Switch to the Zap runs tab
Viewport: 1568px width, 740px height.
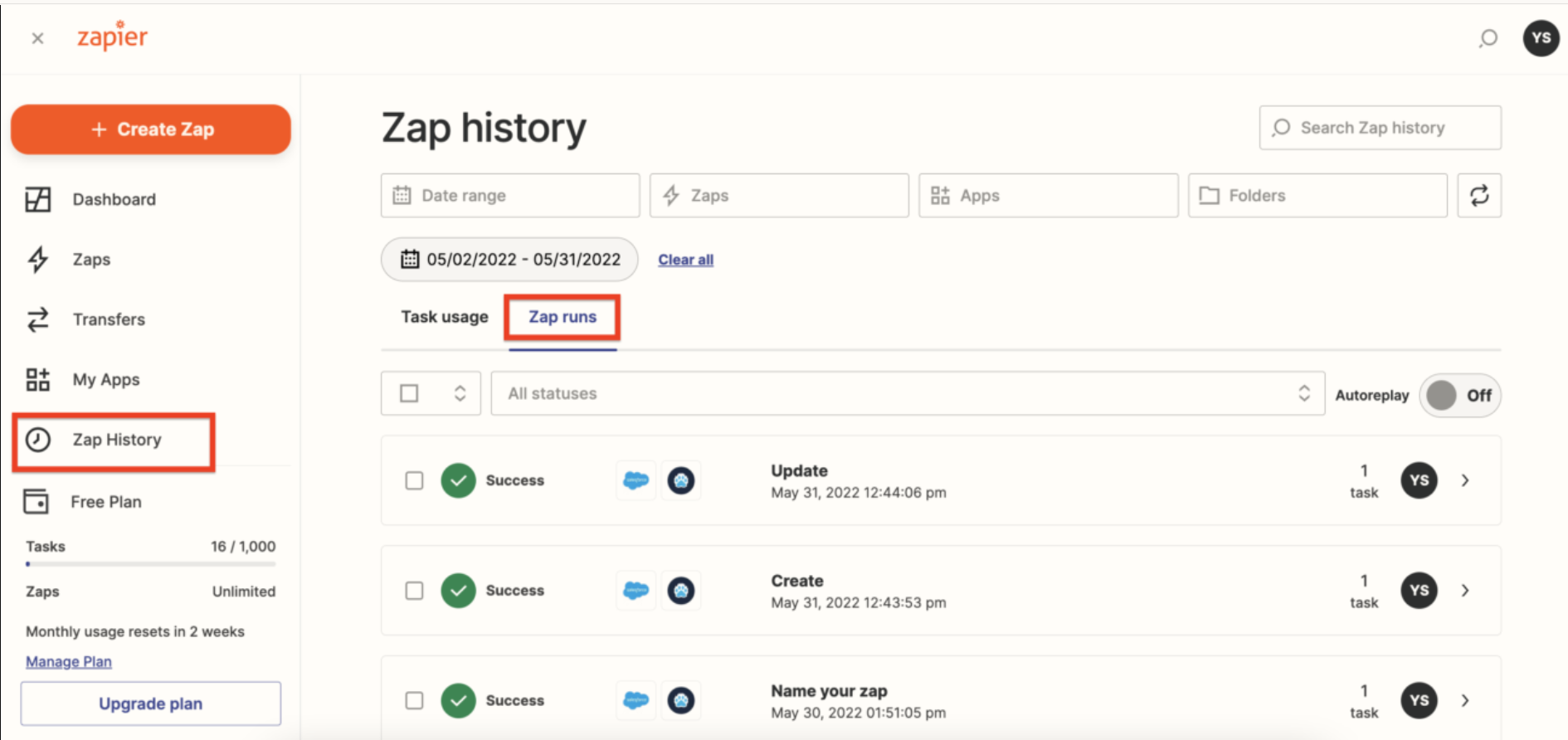562,317
